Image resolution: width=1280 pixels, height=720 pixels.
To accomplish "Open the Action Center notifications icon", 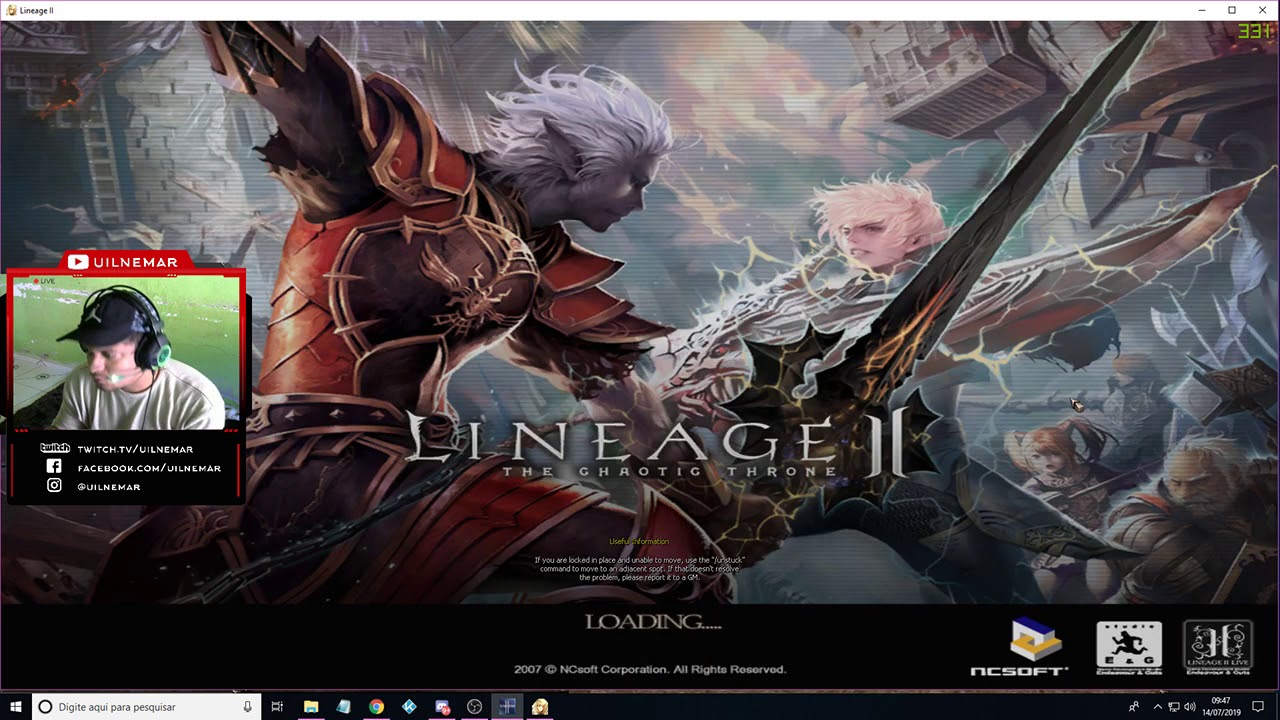I will pos(1258,706).
